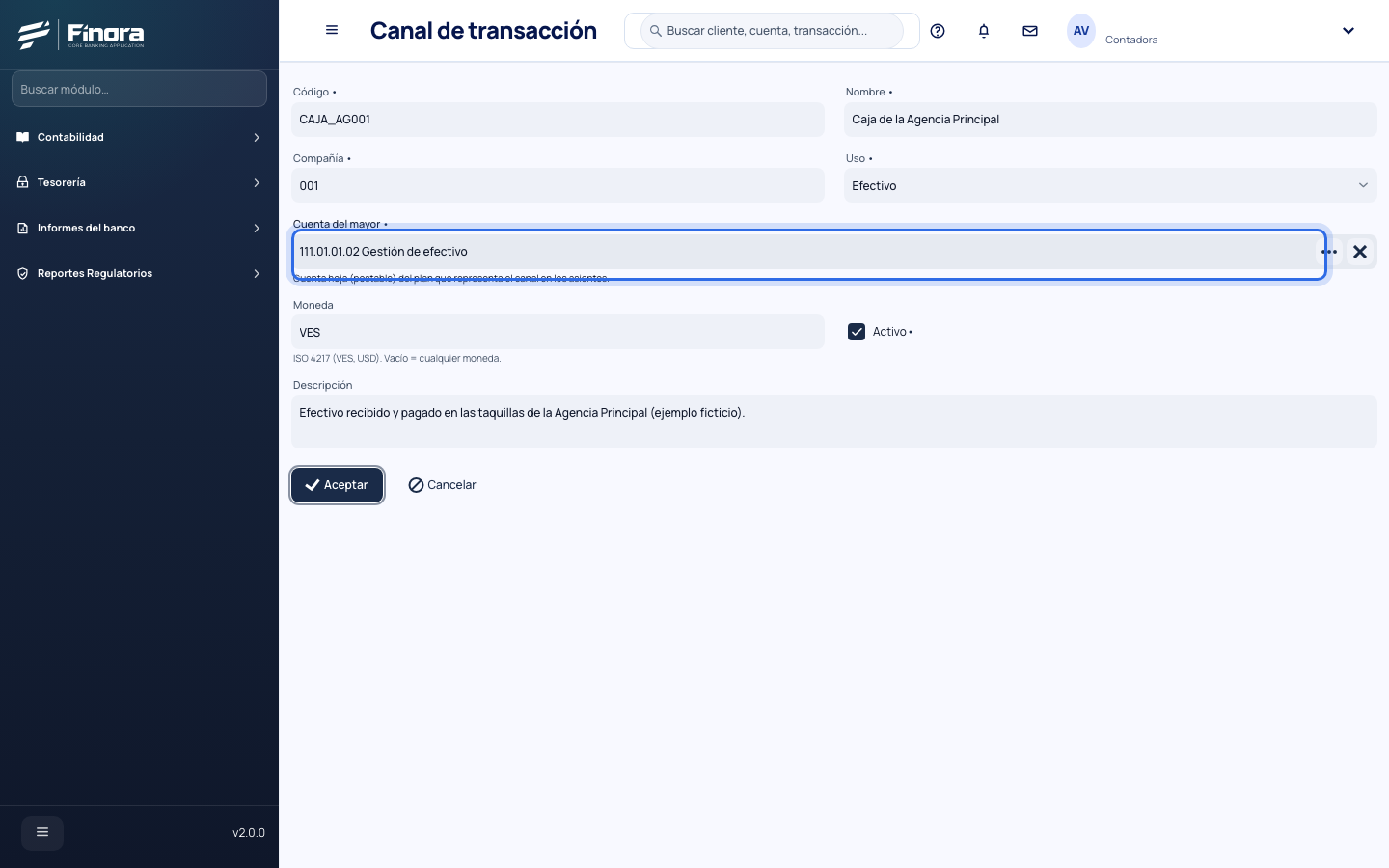
Task: Open the Tesorería menu
Action: coord(139,182)
